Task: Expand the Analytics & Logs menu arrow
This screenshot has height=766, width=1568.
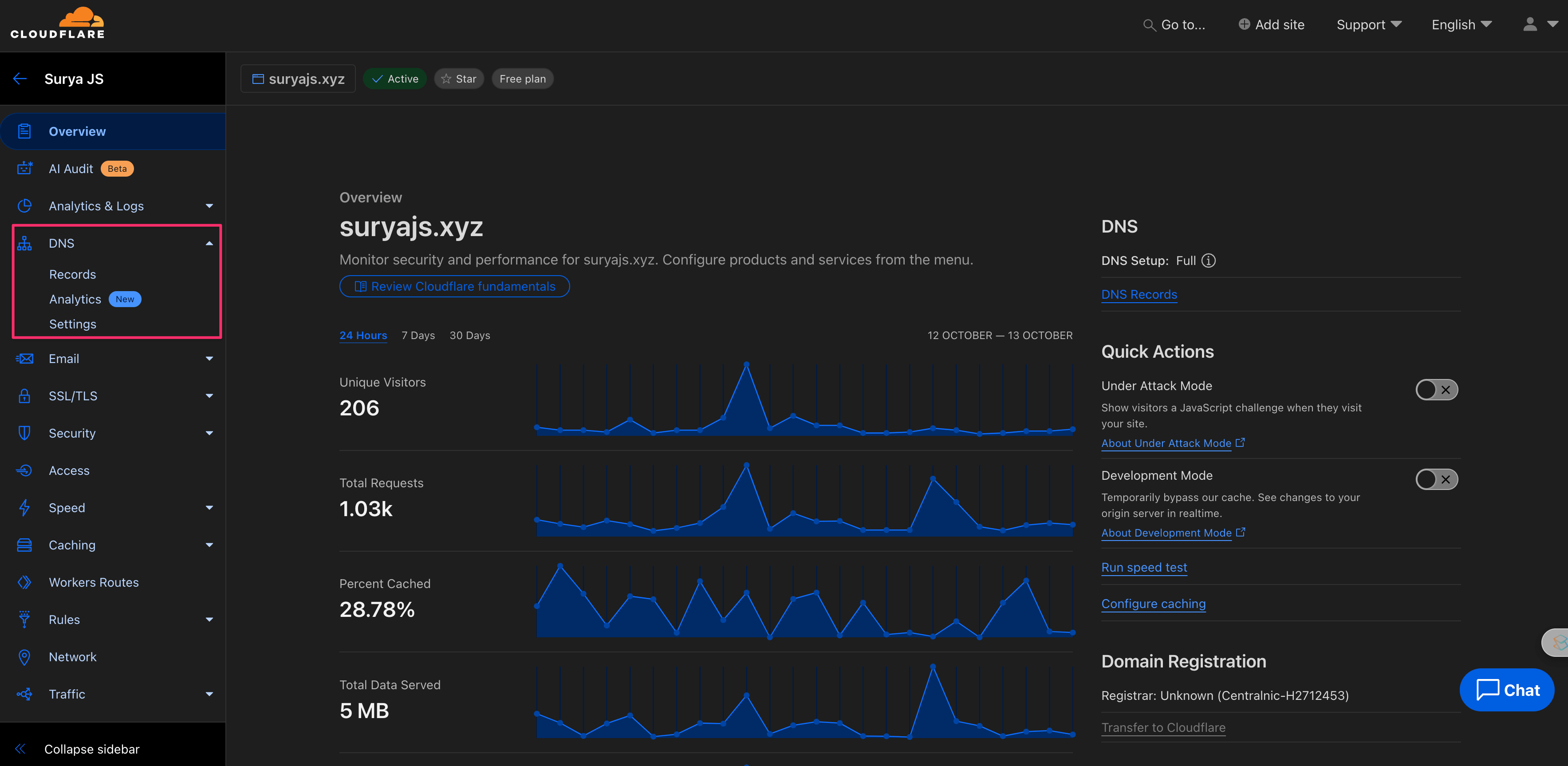Action: pos(209,206)
